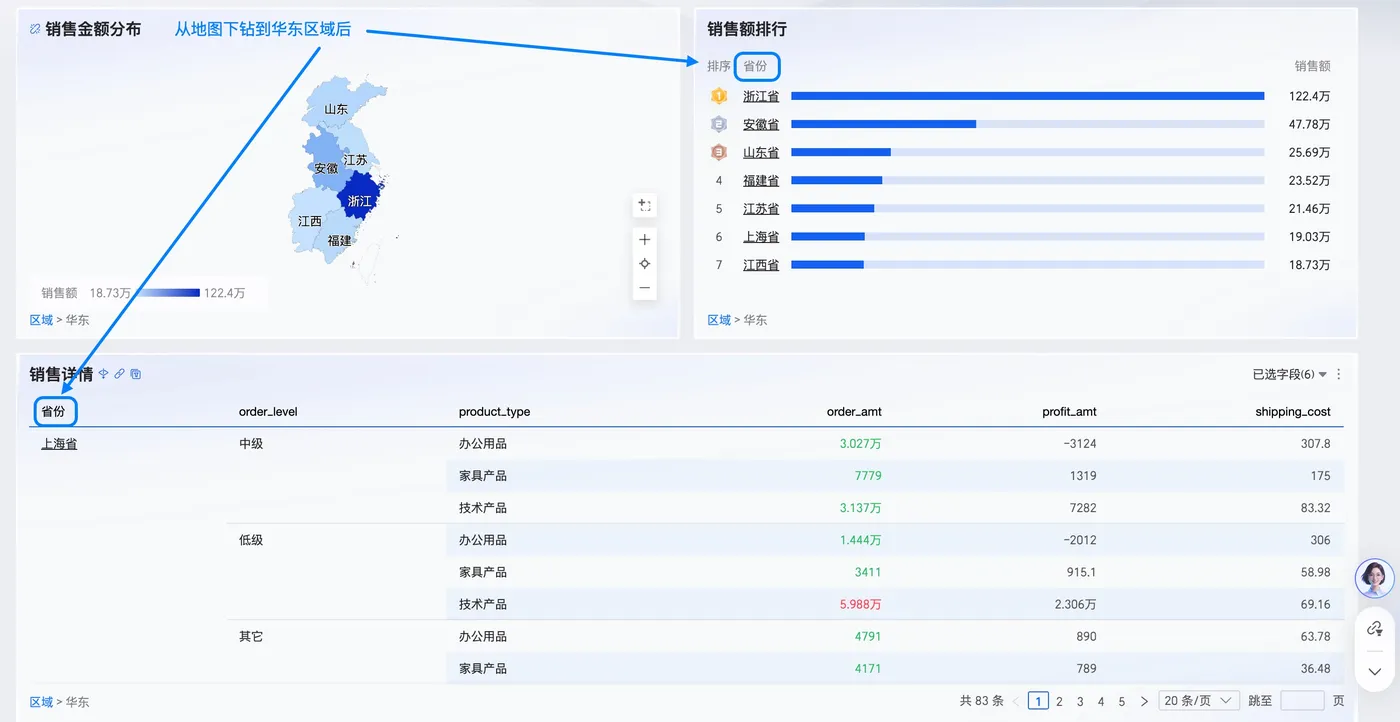Click the 浙江省 ranking bar
The width and height of the screenshot is (1400, 722).
tap(1028, 96)
